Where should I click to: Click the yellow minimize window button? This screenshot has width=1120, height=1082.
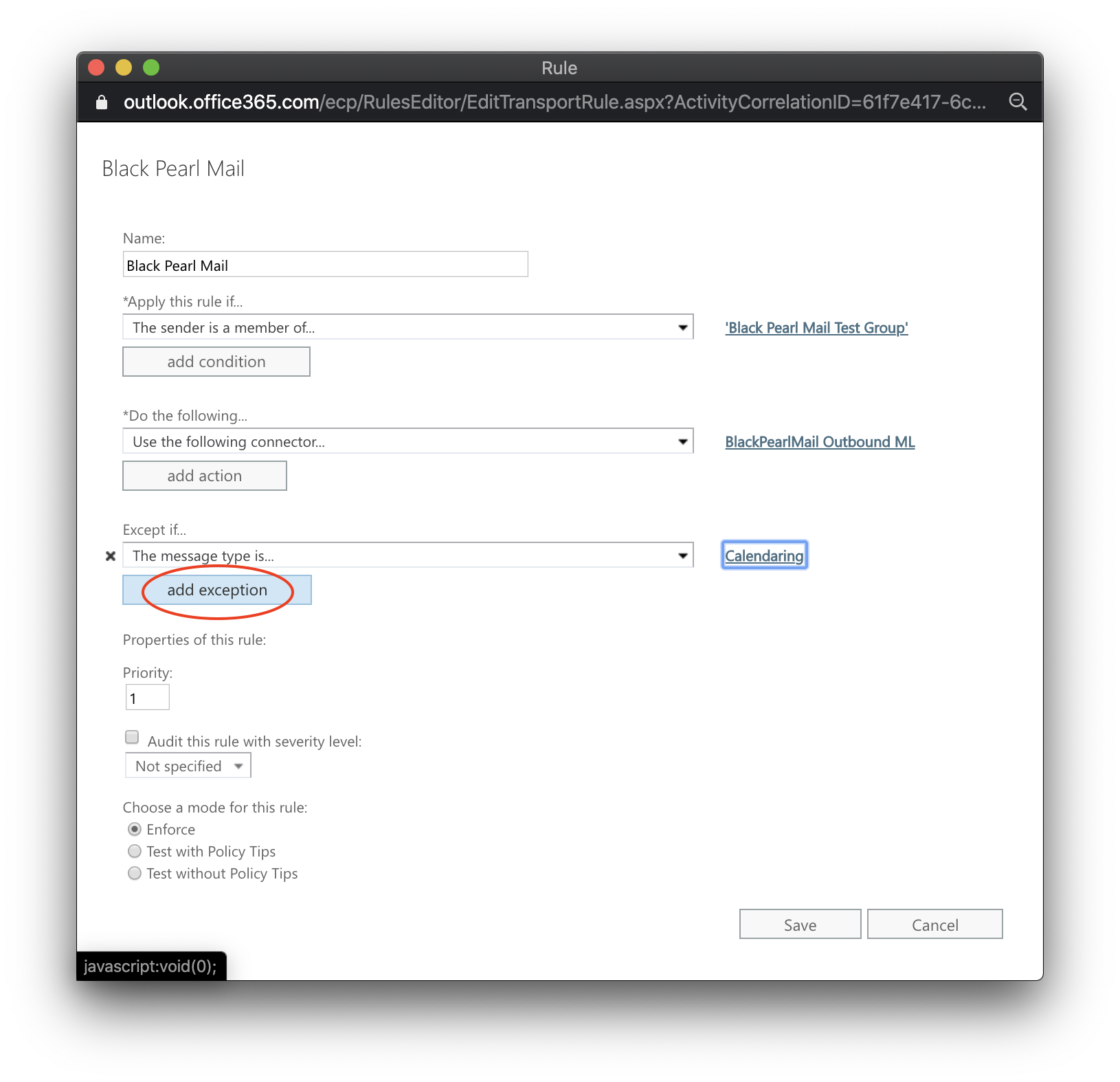124,67
